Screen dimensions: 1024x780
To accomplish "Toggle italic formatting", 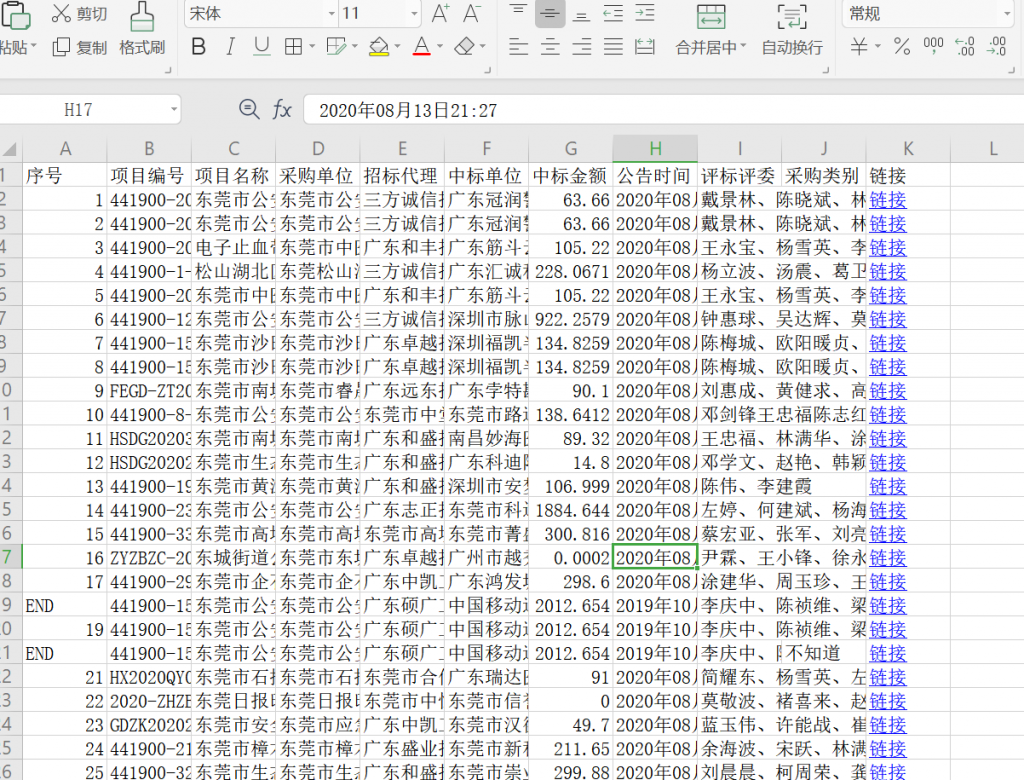I will 230,47.
